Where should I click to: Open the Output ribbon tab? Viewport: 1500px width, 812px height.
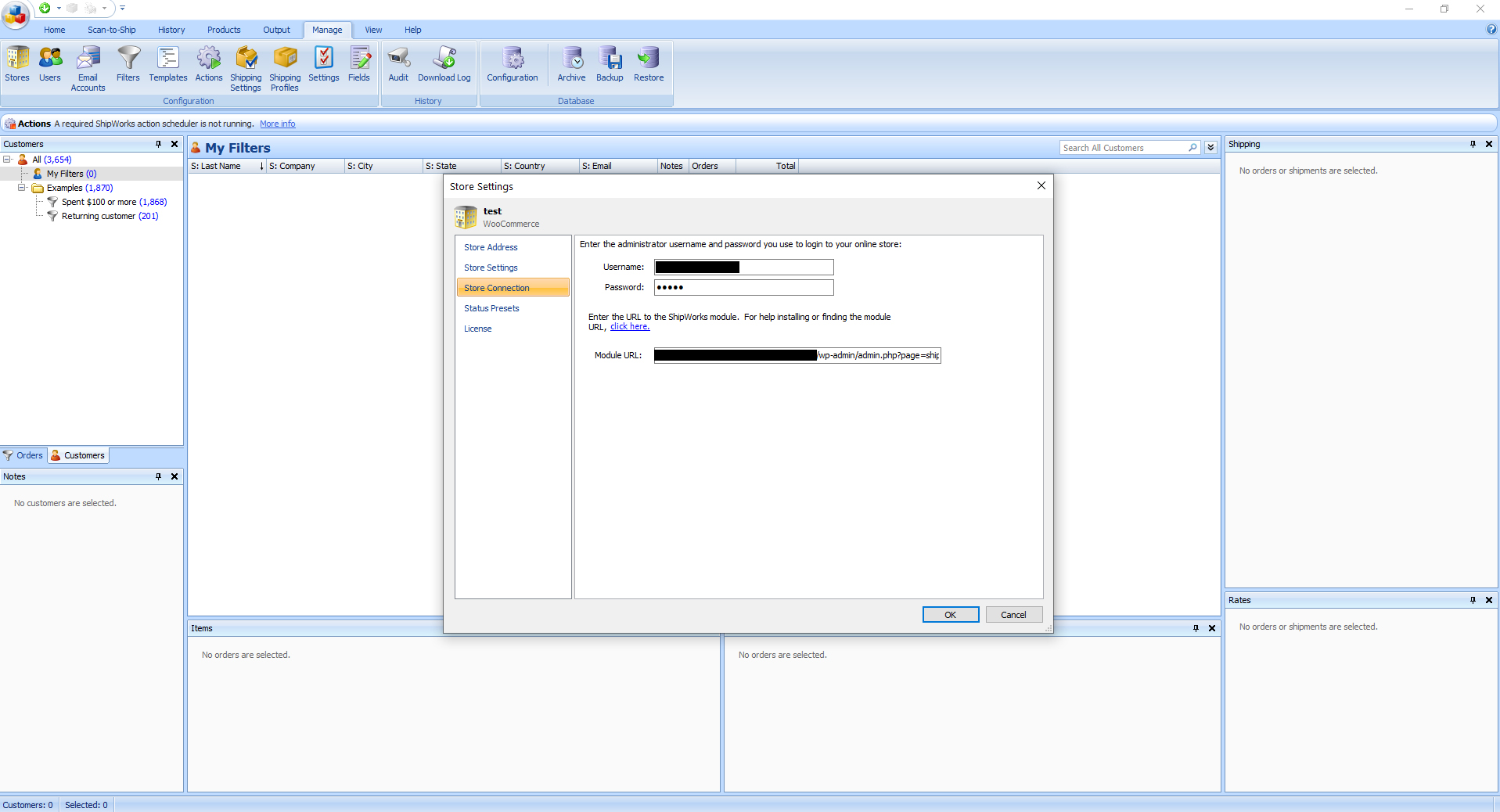coord(276,30)
